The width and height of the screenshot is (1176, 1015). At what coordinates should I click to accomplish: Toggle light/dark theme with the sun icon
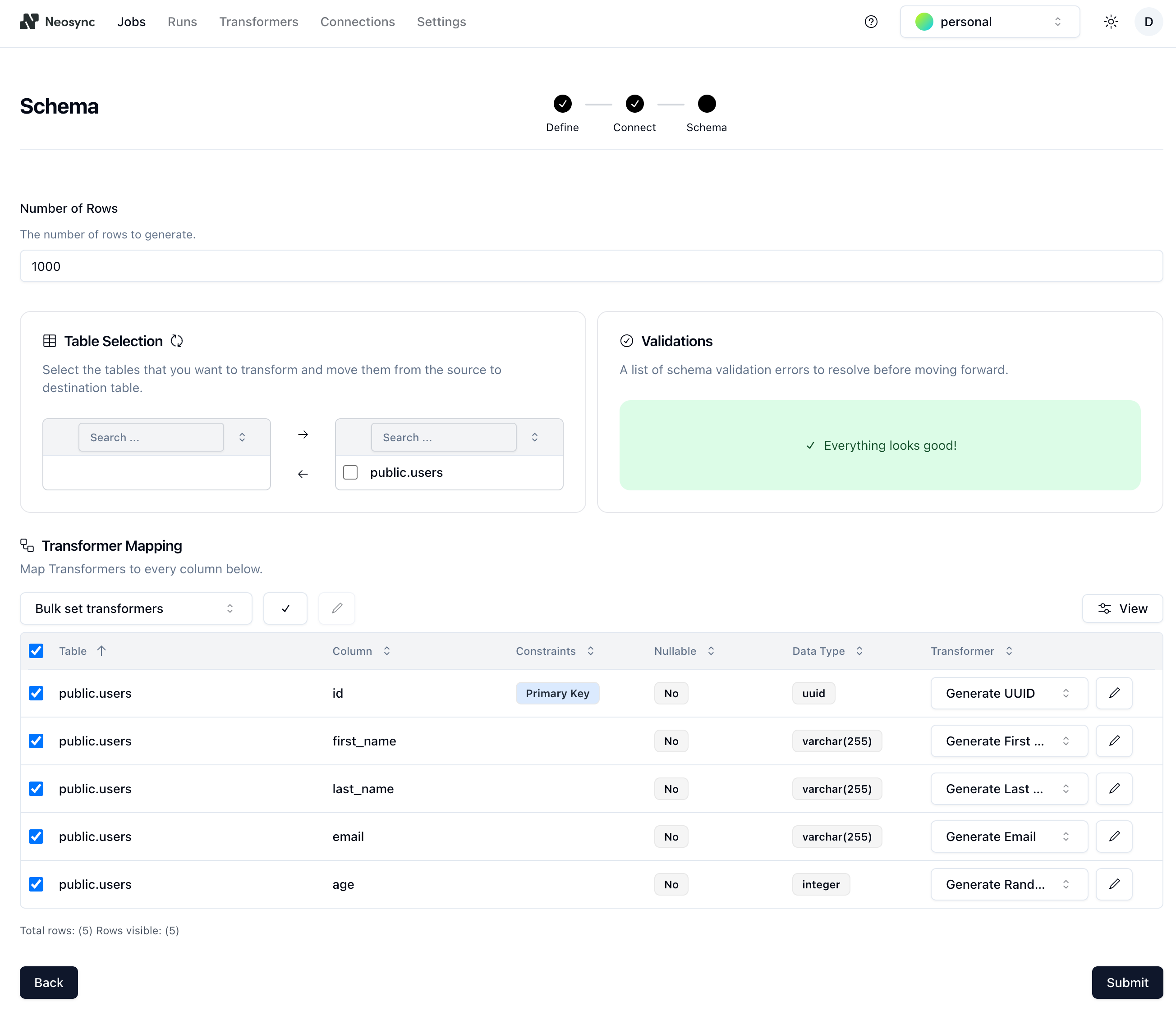[1111, 22]
